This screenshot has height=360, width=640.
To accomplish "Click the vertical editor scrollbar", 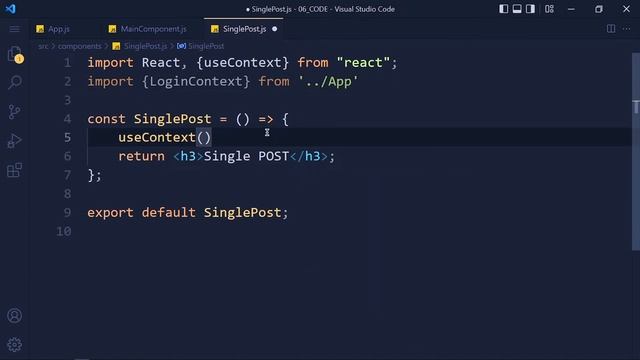I will click(636, 151).
